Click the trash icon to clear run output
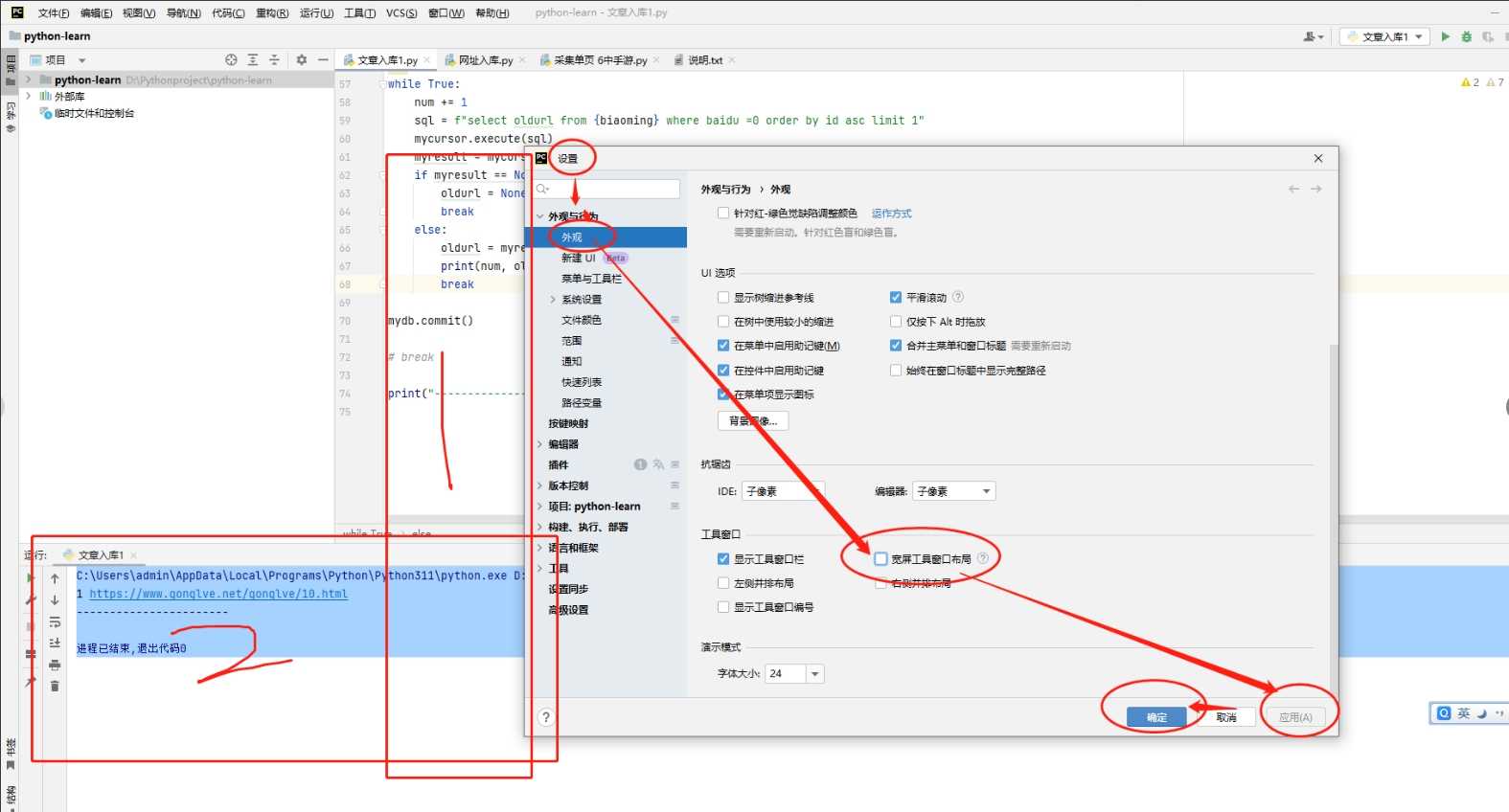This screenshot has width=1509, height=812. pyautogui.click(x=55, y=686)
